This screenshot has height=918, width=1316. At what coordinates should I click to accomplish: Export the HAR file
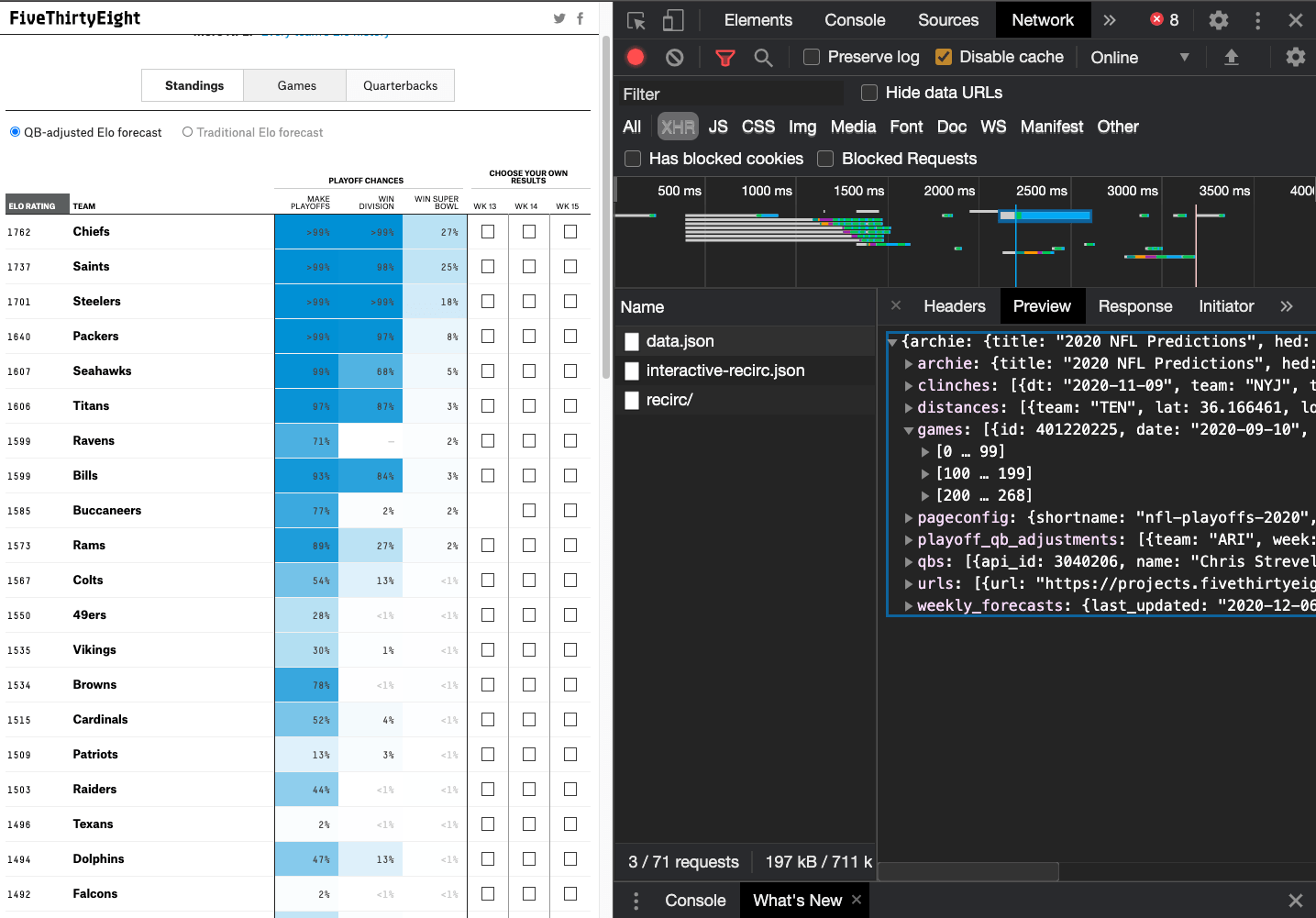pos(1232,56)
